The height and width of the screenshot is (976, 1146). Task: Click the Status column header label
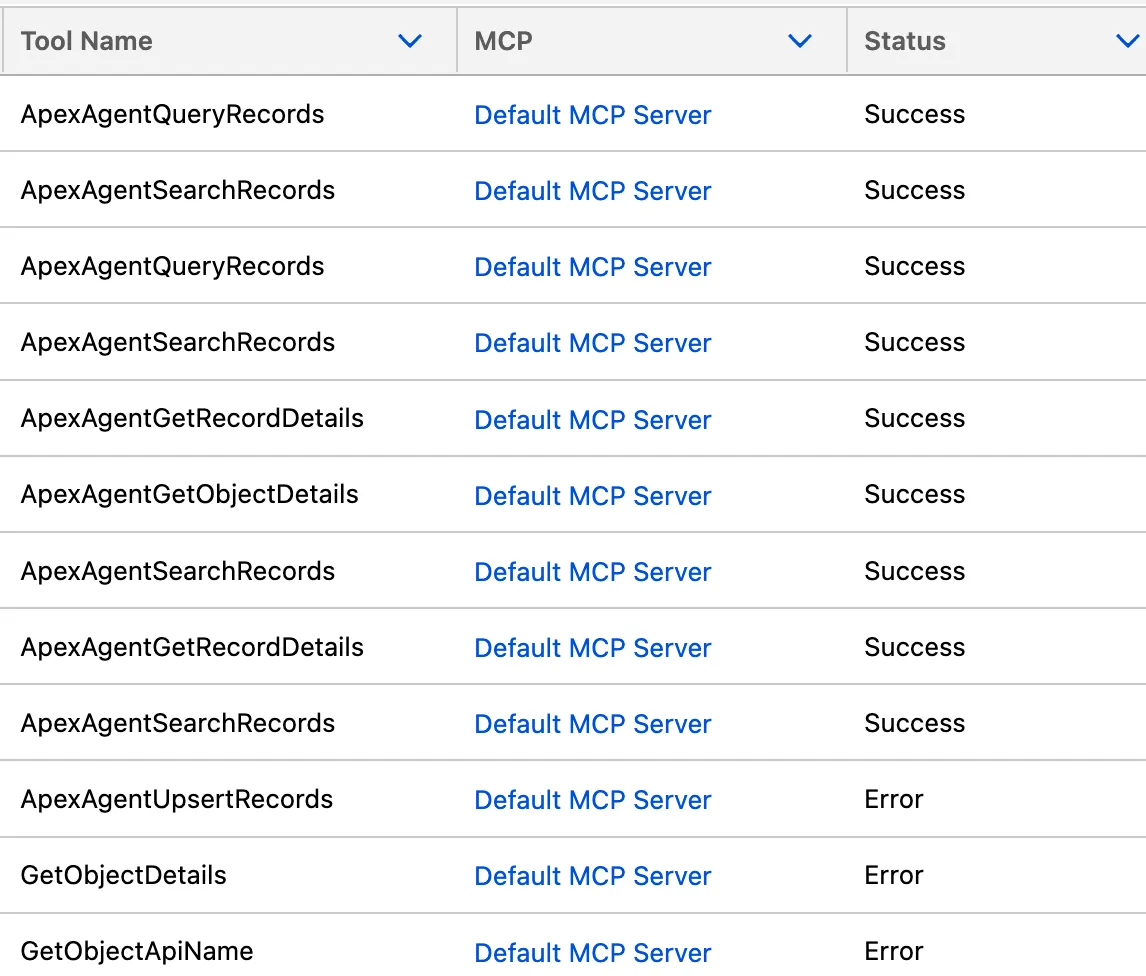(x=905, y=41)
